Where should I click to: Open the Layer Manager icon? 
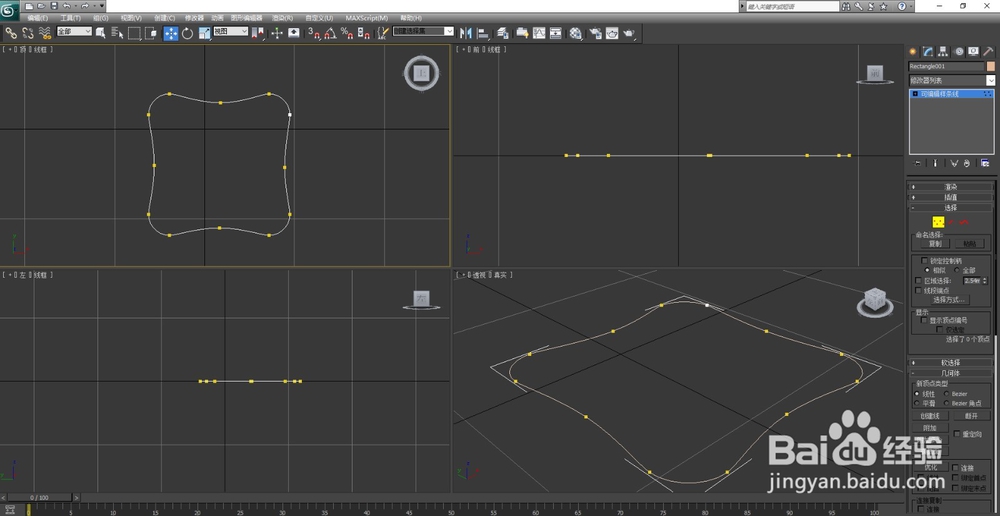(x=503, y=33)
